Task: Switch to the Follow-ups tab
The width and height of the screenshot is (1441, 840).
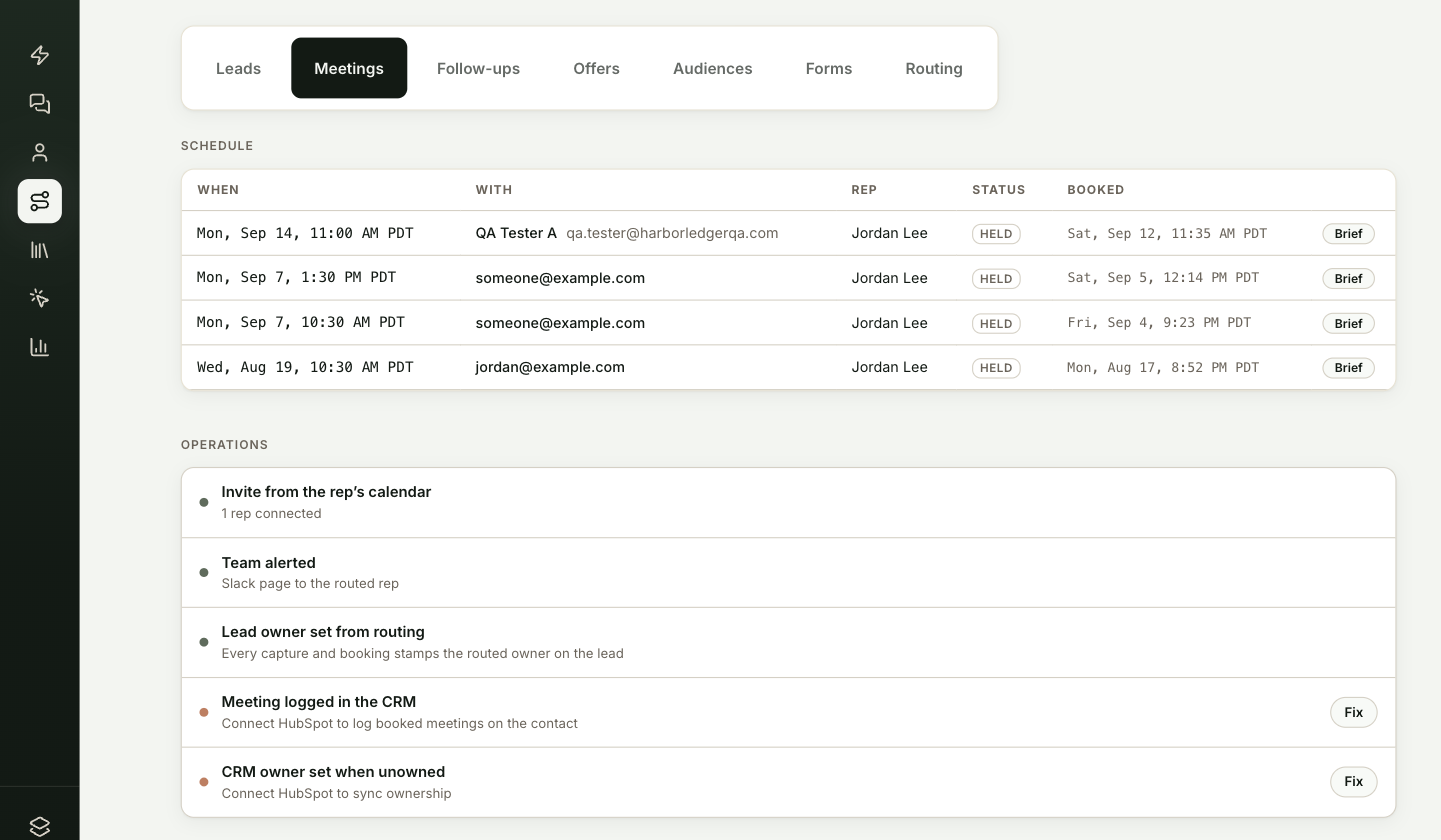Action: click(478, 68)
